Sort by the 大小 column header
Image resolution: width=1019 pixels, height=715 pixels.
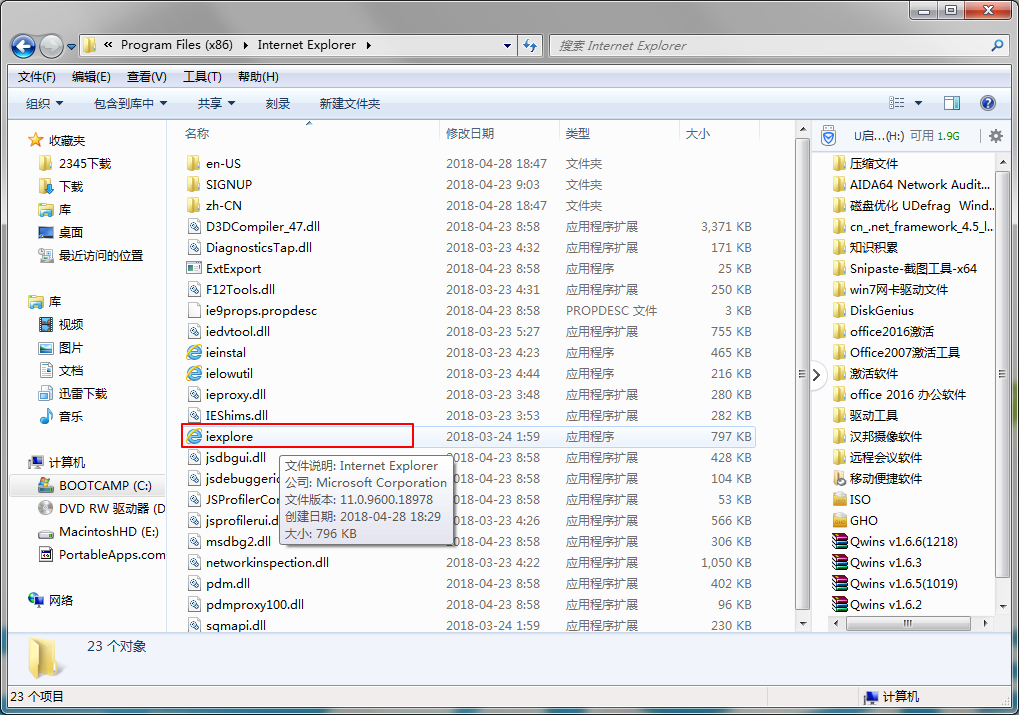(698, 133)
